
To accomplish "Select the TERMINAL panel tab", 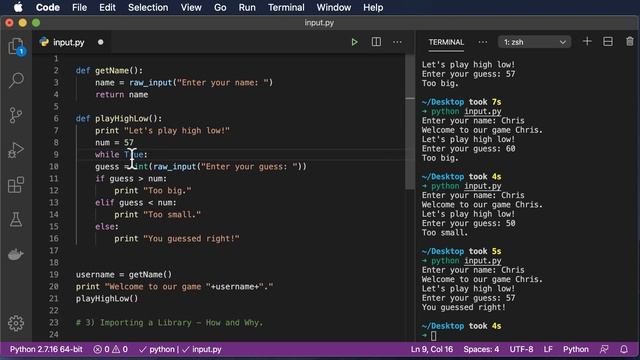I will (x=446, y=42).
